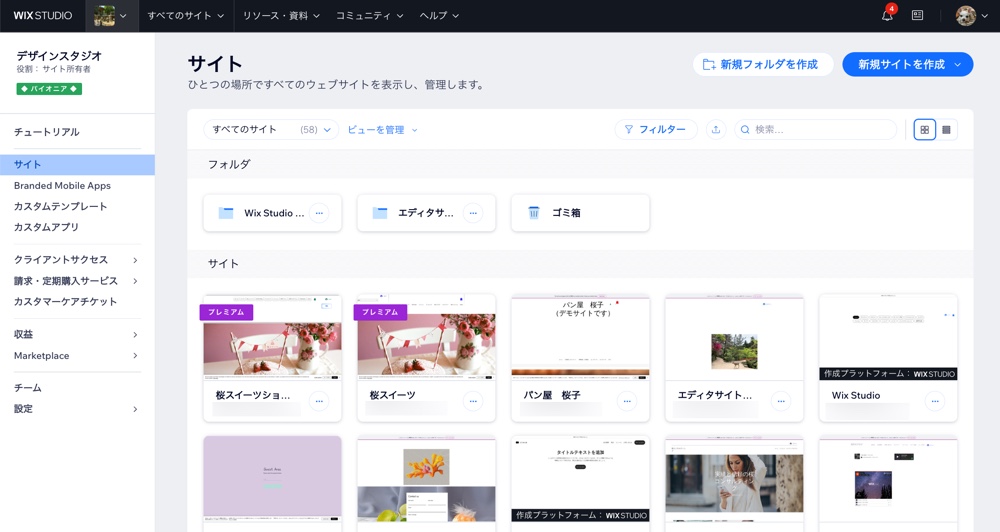
Task: Open the news panel icon next to the bell
Action: pyautogui.click(x=918, y=15)
